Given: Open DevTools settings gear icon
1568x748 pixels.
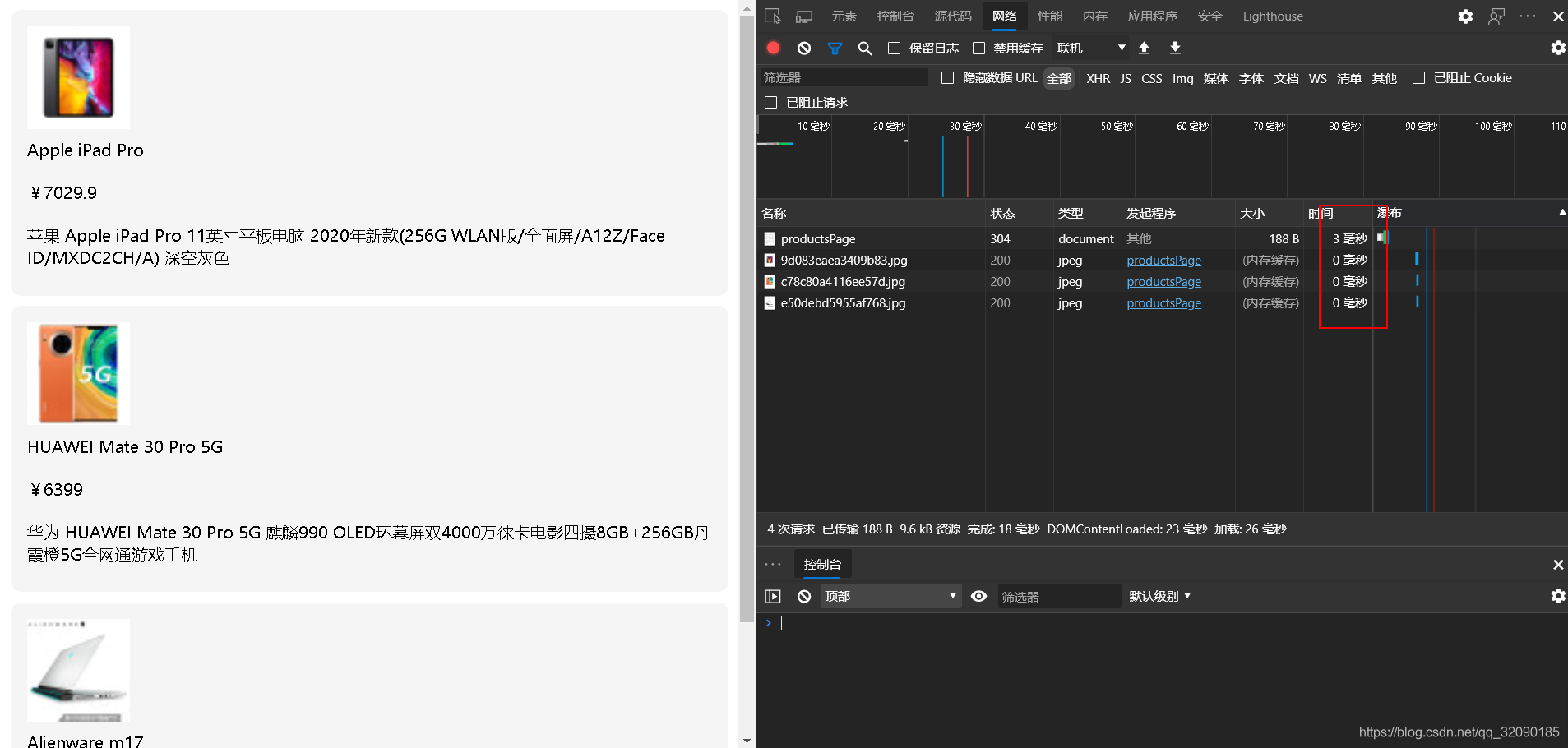Looking at the screenshot, I should (1465, 16).
